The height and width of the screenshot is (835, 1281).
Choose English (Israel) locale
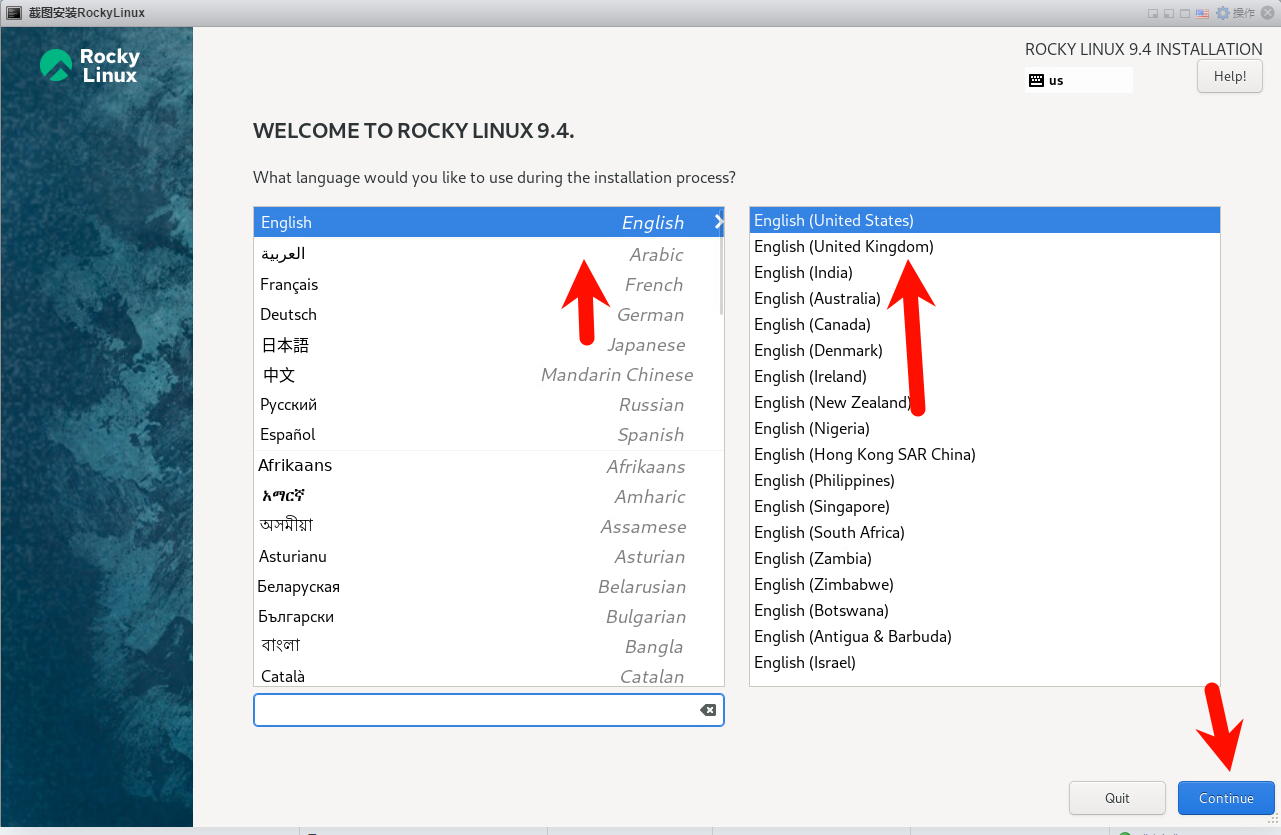point(985,662)
